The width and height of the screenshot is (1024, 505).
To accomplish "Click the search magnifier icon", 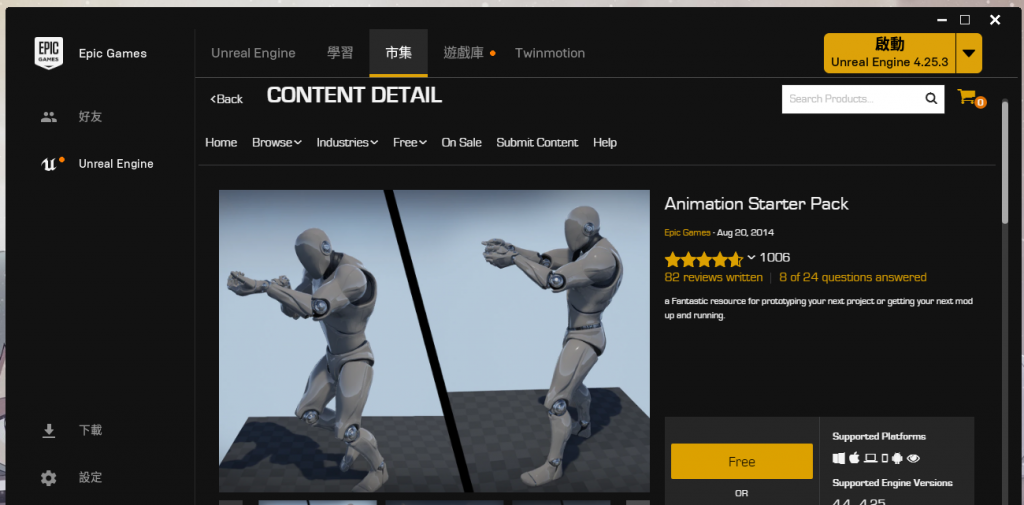I will point(931,99).
